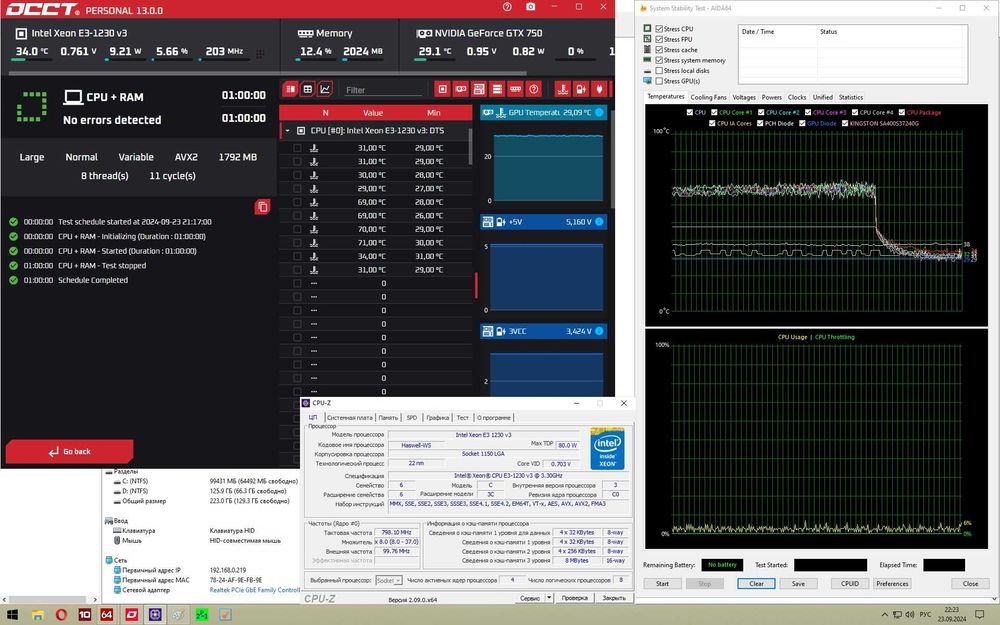This screenshot has height=625, width=1000.
Task: Open Сервис dropdown arrow in CPU-Z
Action: click(549, 598)
